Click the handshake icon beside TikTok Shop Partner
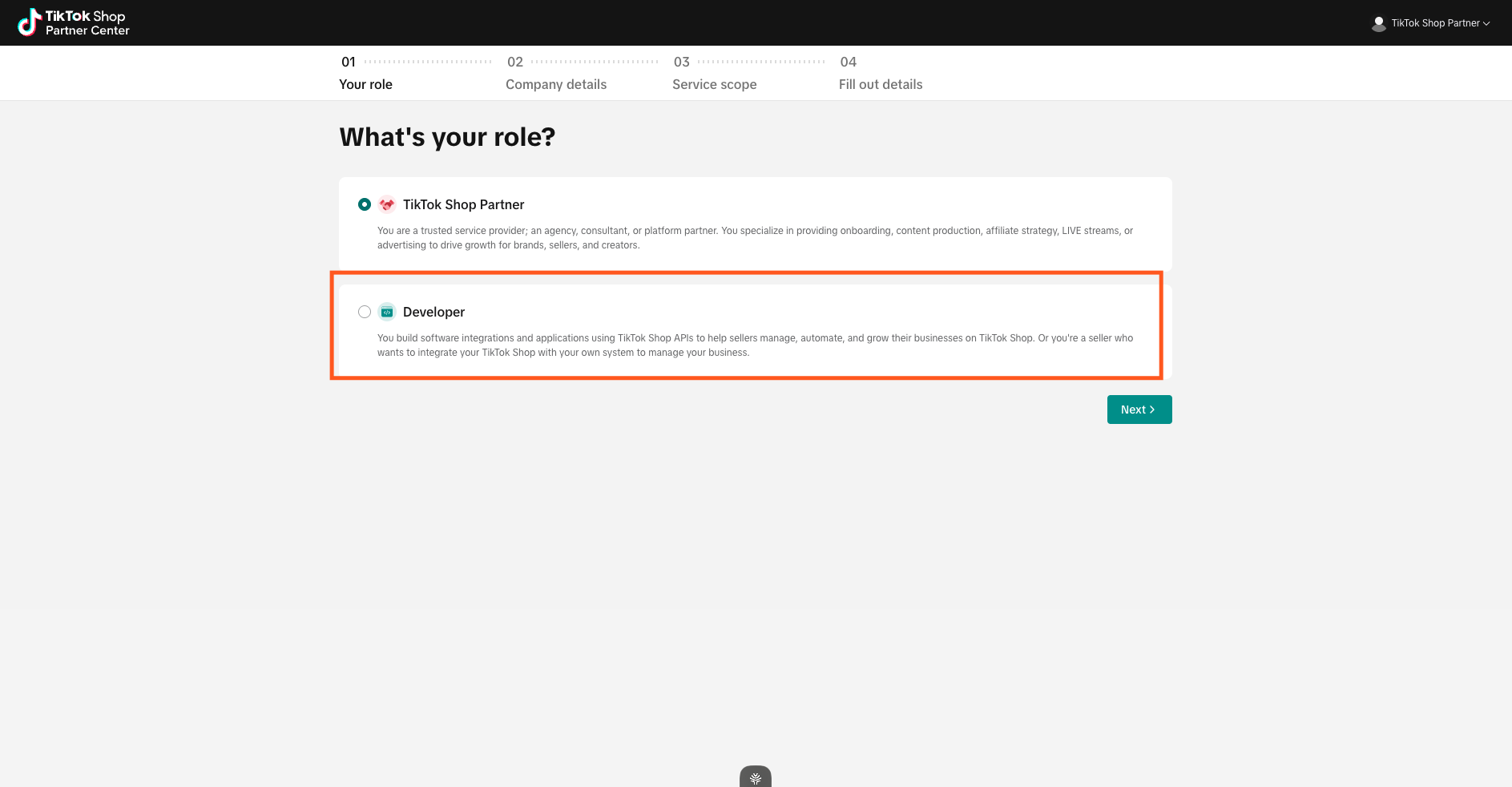 tap(387, 204)
